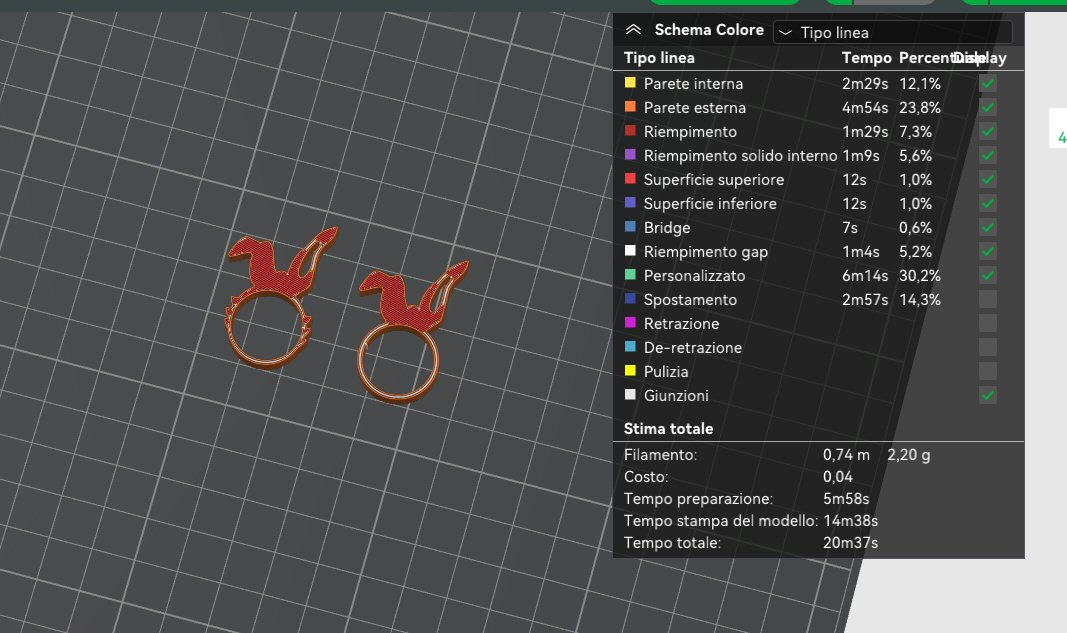Enable Pulizia display checkbox
The image size is (1067, 633).
coord(988,372)
